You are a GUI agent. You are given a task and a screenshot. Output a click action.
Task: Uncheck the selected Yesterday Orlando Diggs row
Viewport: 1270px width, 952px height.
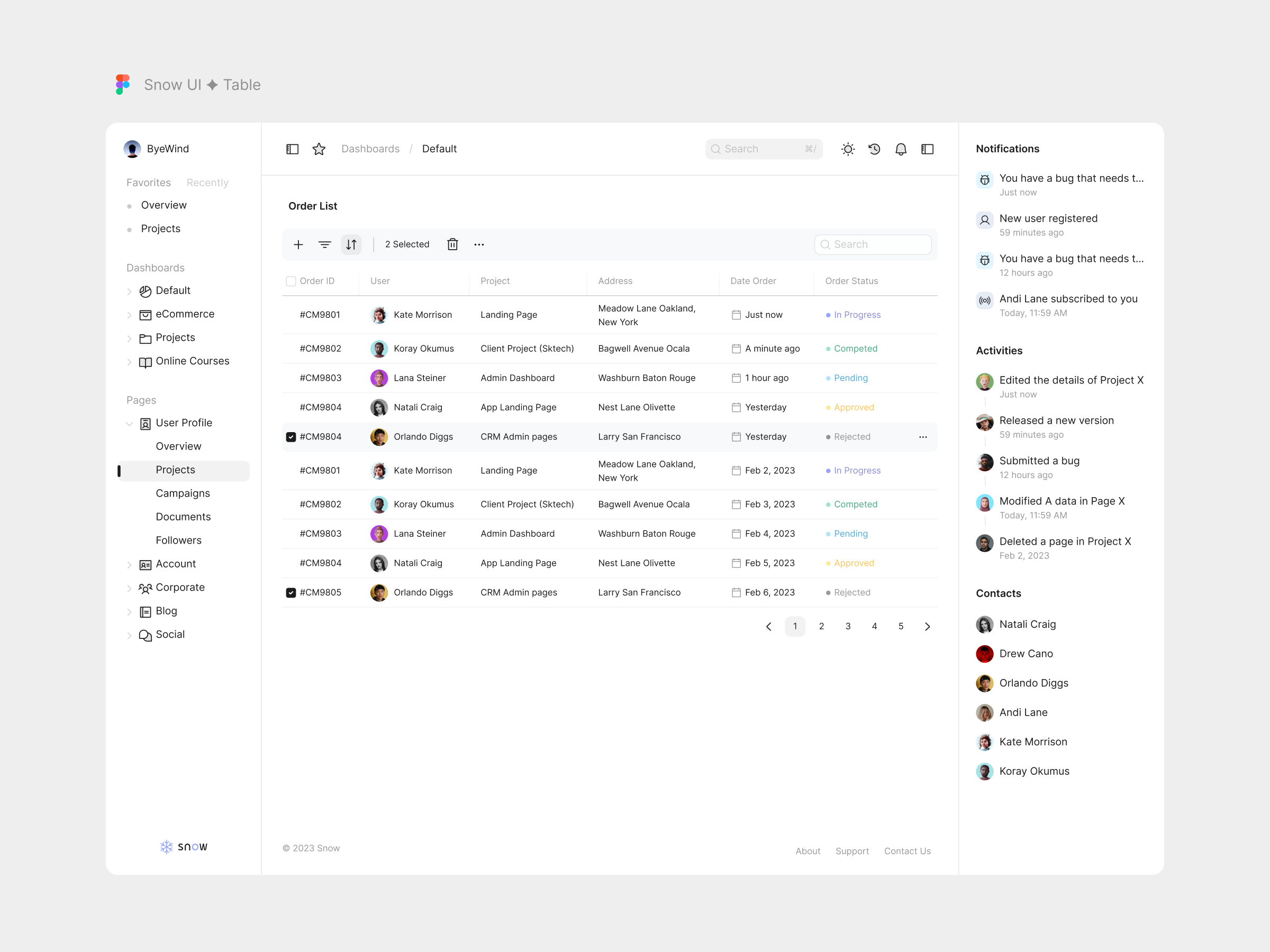click(x=291, y=437)
